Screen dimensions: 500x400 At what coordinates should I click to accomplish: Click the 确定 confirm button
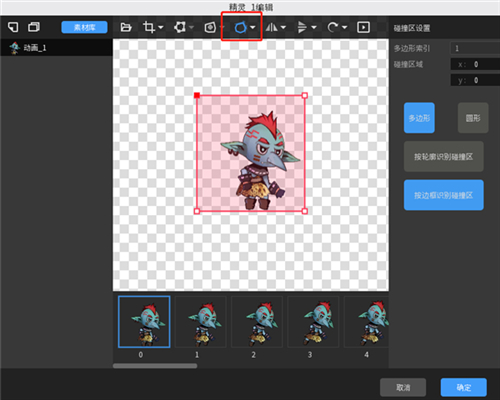464,387
